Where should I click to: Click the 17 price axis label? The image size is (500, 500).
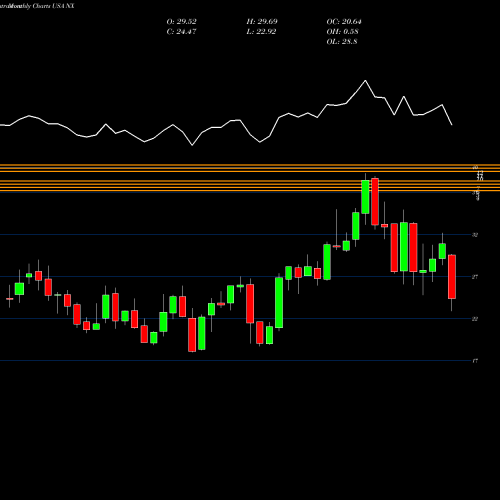click(x=475, y=361)
